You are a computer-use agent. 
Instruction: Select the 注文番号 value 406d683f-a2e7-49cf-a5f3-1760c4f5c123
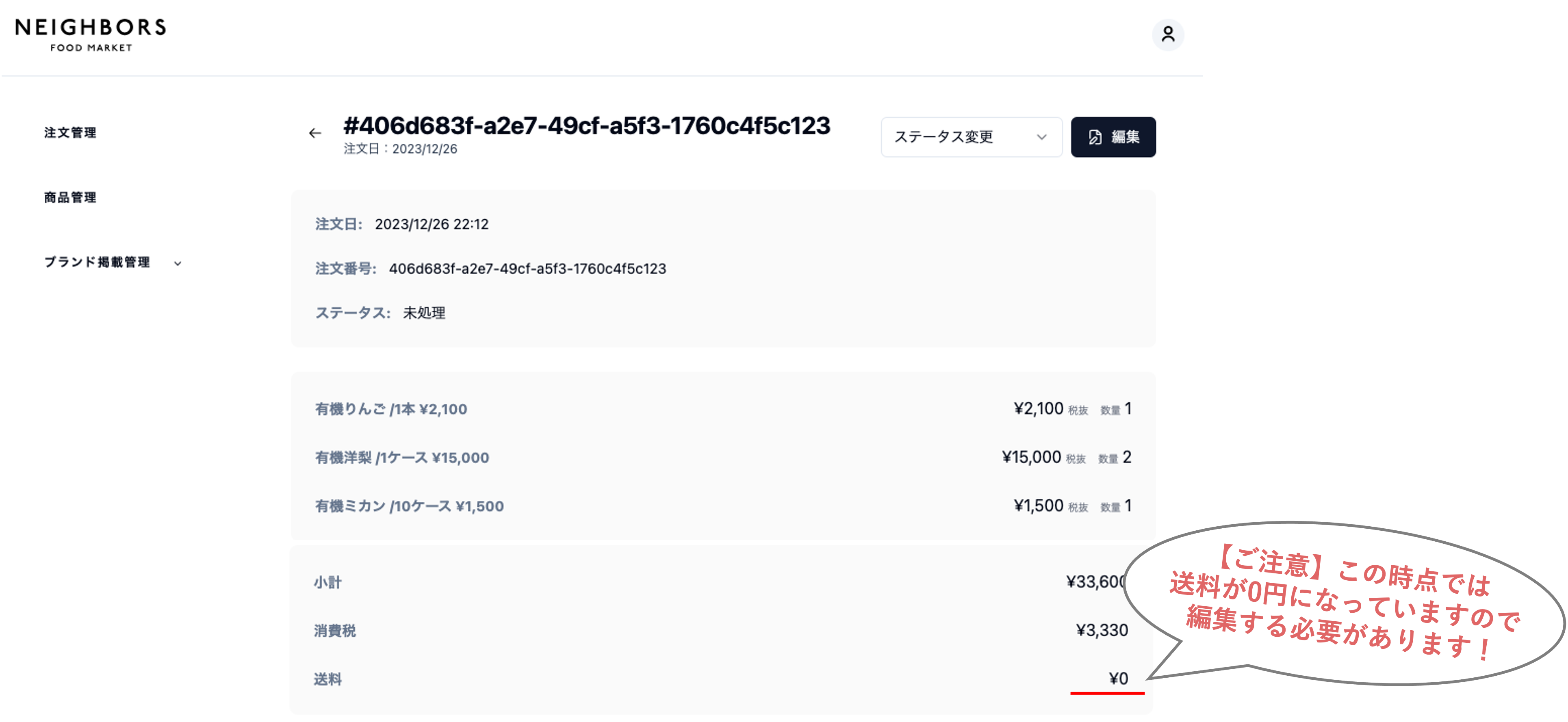pos(527,269)
